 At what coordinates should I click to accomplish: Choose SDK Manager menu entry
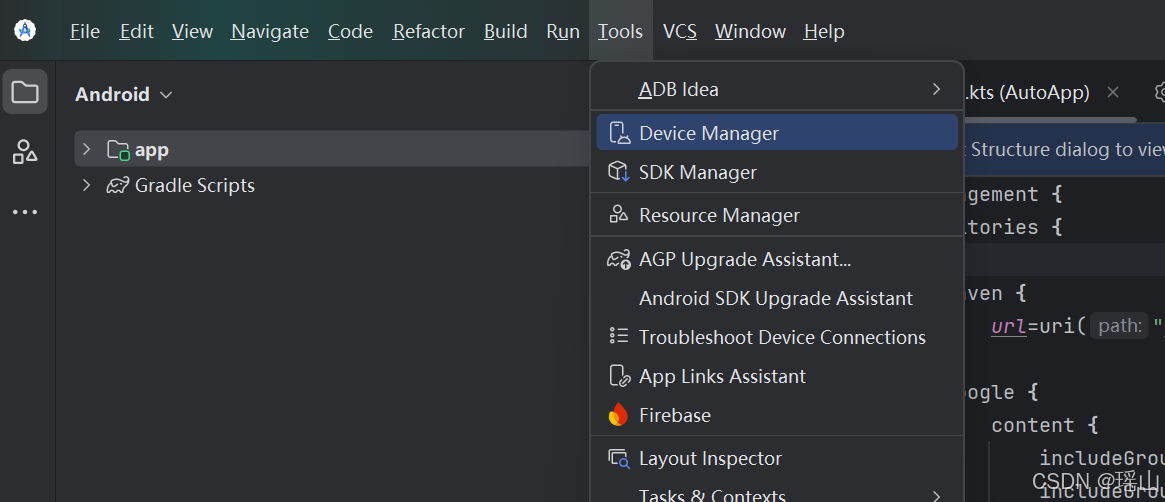(x=776, y=172)
